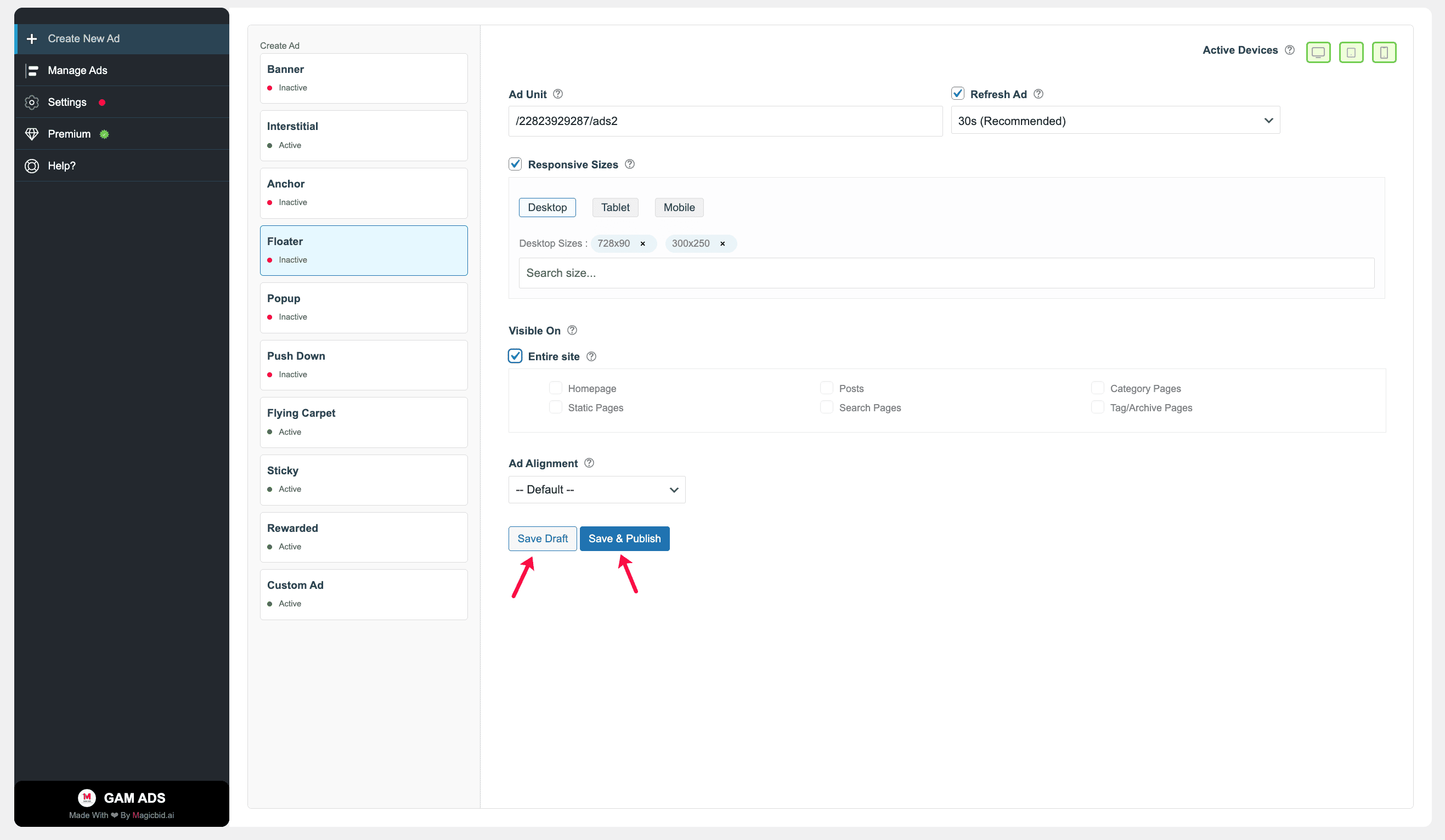
Task: Select the Rewarded ad type card
Action: tap(364, 537)
